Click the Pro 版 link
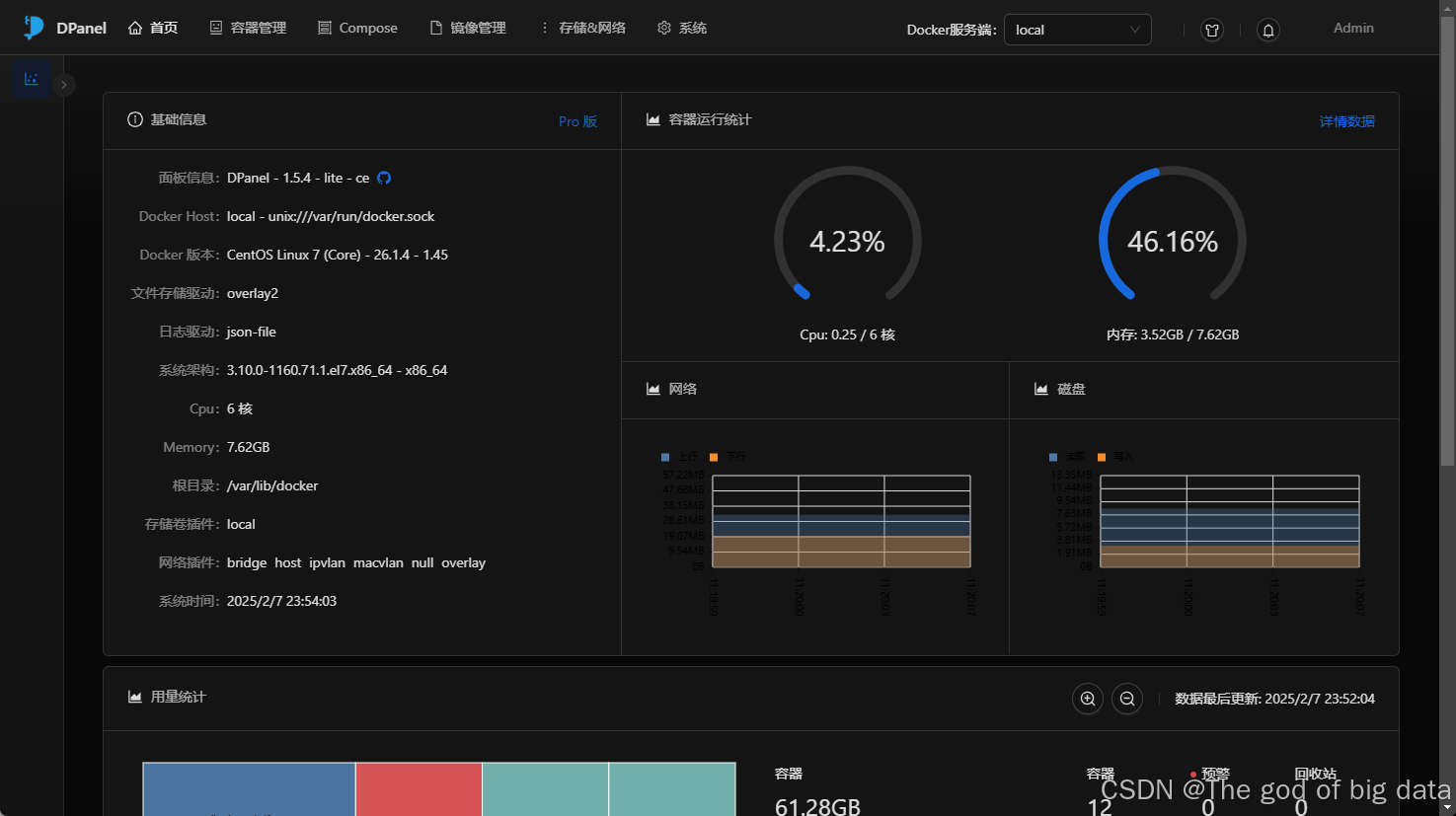 coord(577,121)
